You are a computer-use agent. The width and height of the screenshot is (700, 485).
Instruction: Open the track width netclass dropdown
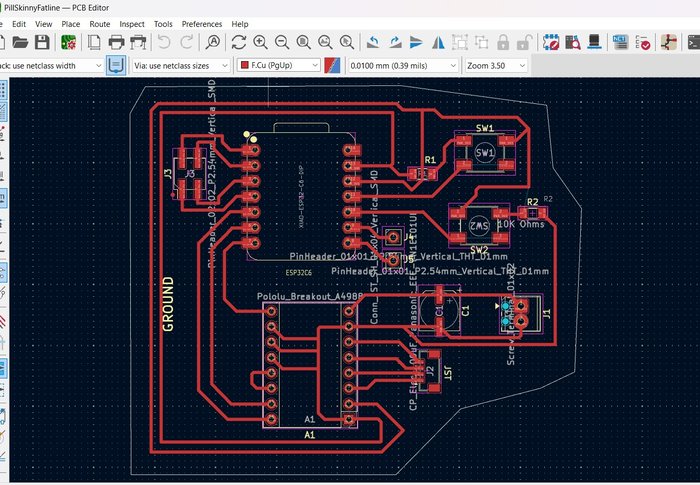51,66
